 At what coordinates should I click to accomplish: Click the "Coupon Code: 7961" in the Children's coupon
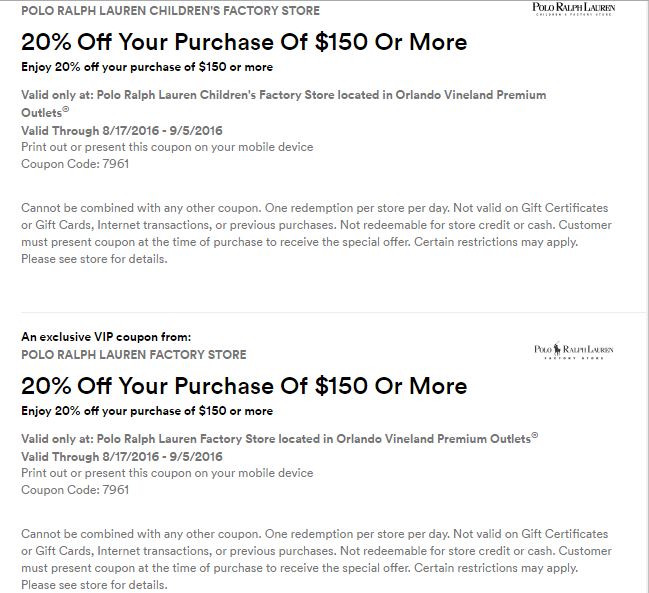coord(75,163)
